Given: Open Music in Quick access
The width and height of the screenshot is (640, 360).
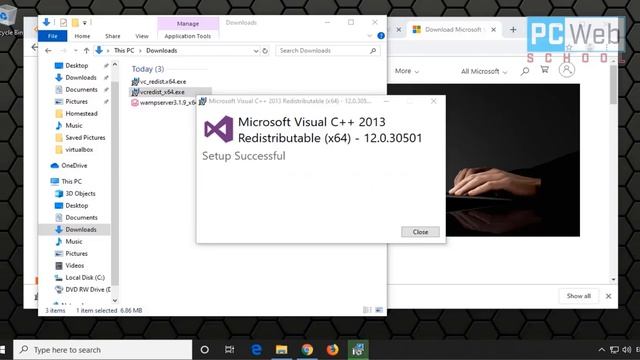Looking at the screenshot, I should click(73, 126).
